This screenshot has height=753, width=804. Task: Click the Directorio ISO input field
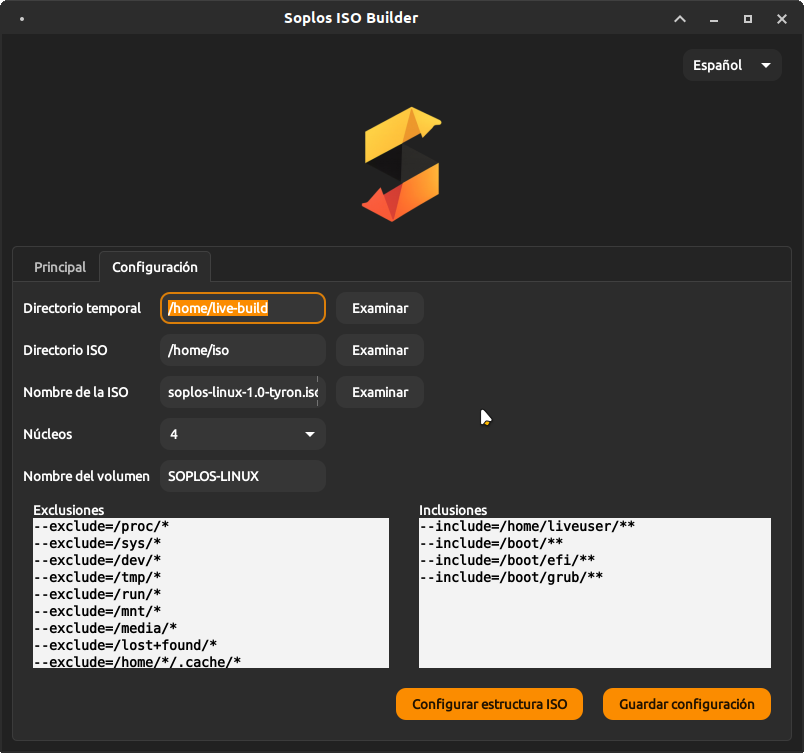[x=243, y=350]
